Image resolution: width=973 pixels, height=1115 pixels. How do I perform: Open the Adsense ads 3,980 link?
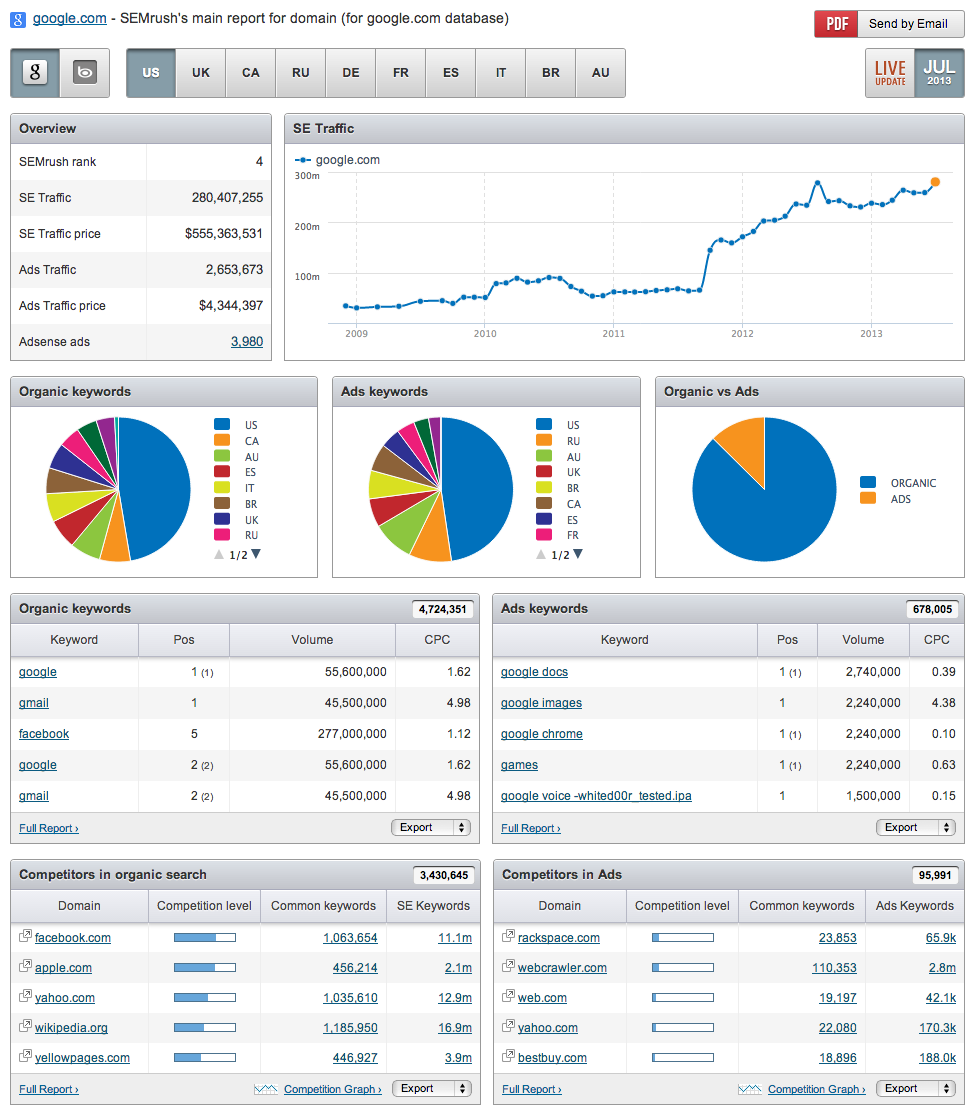(247, 341)
